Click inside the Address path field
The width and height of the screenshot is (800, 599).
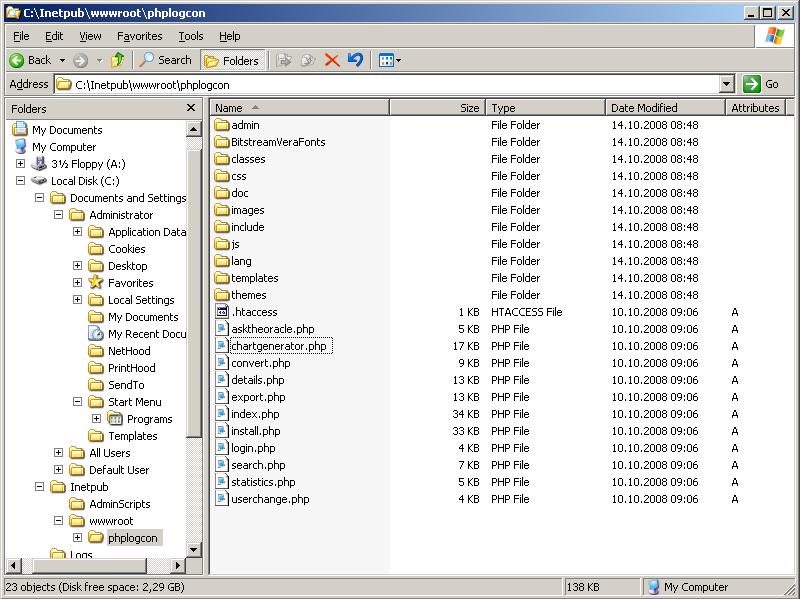(388, 84)
